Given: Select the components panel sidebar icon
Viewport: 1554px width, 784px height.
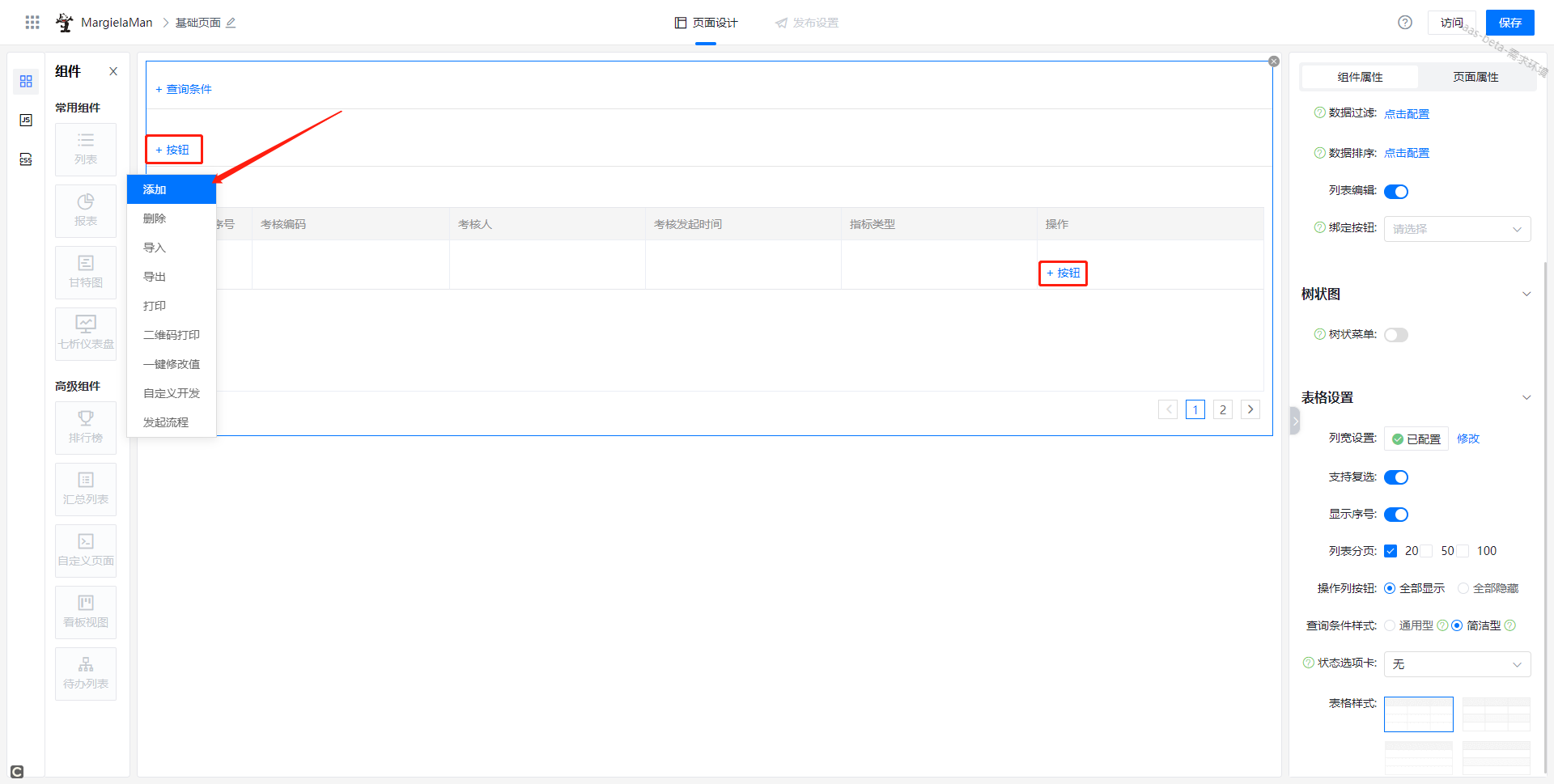Looking at the screenshot, I should pos(26,81).
